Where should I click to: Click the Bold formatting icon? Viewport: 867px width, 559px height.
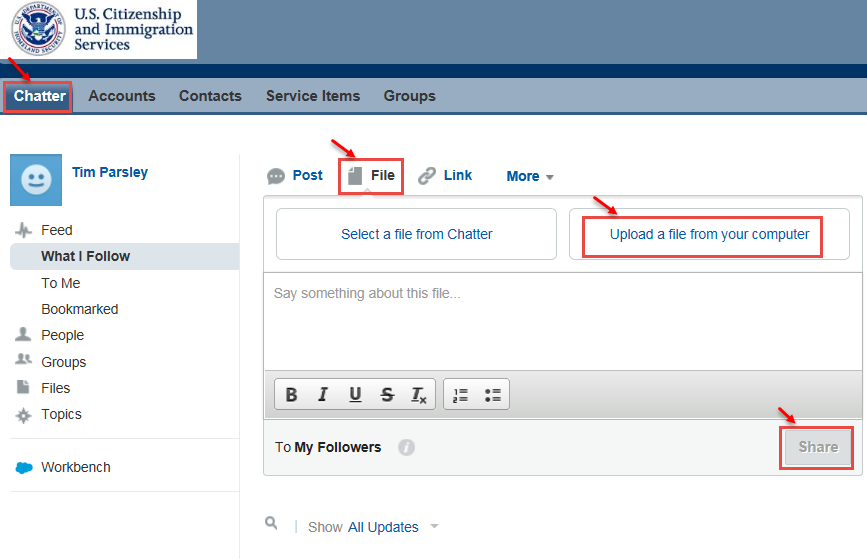tap(291, 395)
